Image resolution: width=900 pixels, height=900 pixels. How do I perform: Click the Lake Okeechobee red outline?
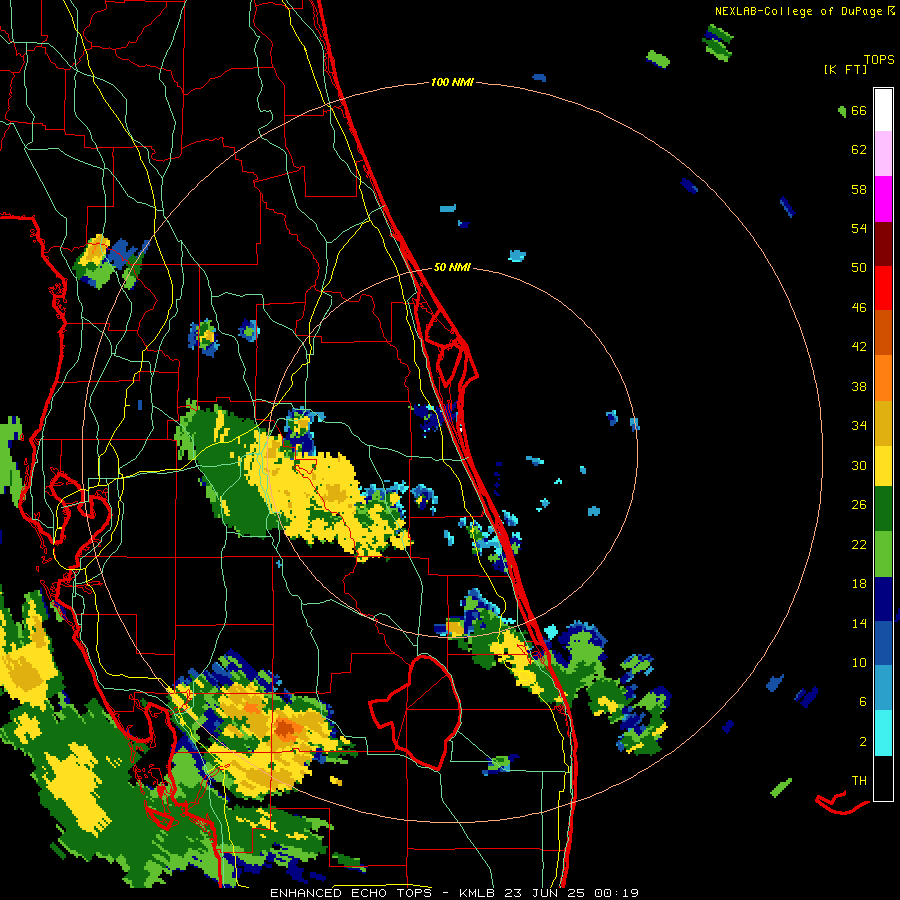click(x=414, y=712)
